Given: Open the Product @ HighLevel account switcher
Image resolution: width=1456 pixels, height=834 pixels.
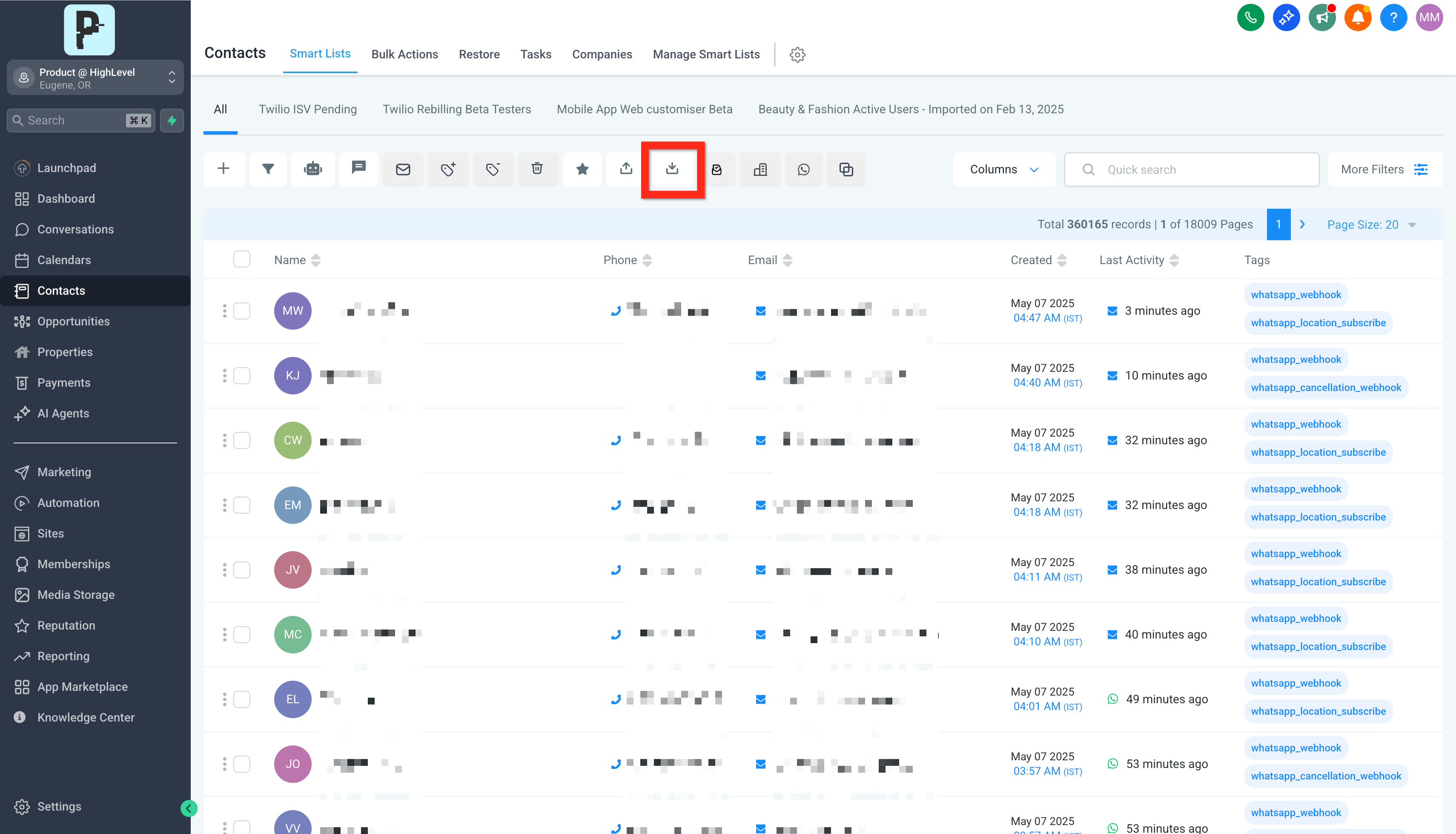Looking at the screenshot, I should tap(95, 78).
